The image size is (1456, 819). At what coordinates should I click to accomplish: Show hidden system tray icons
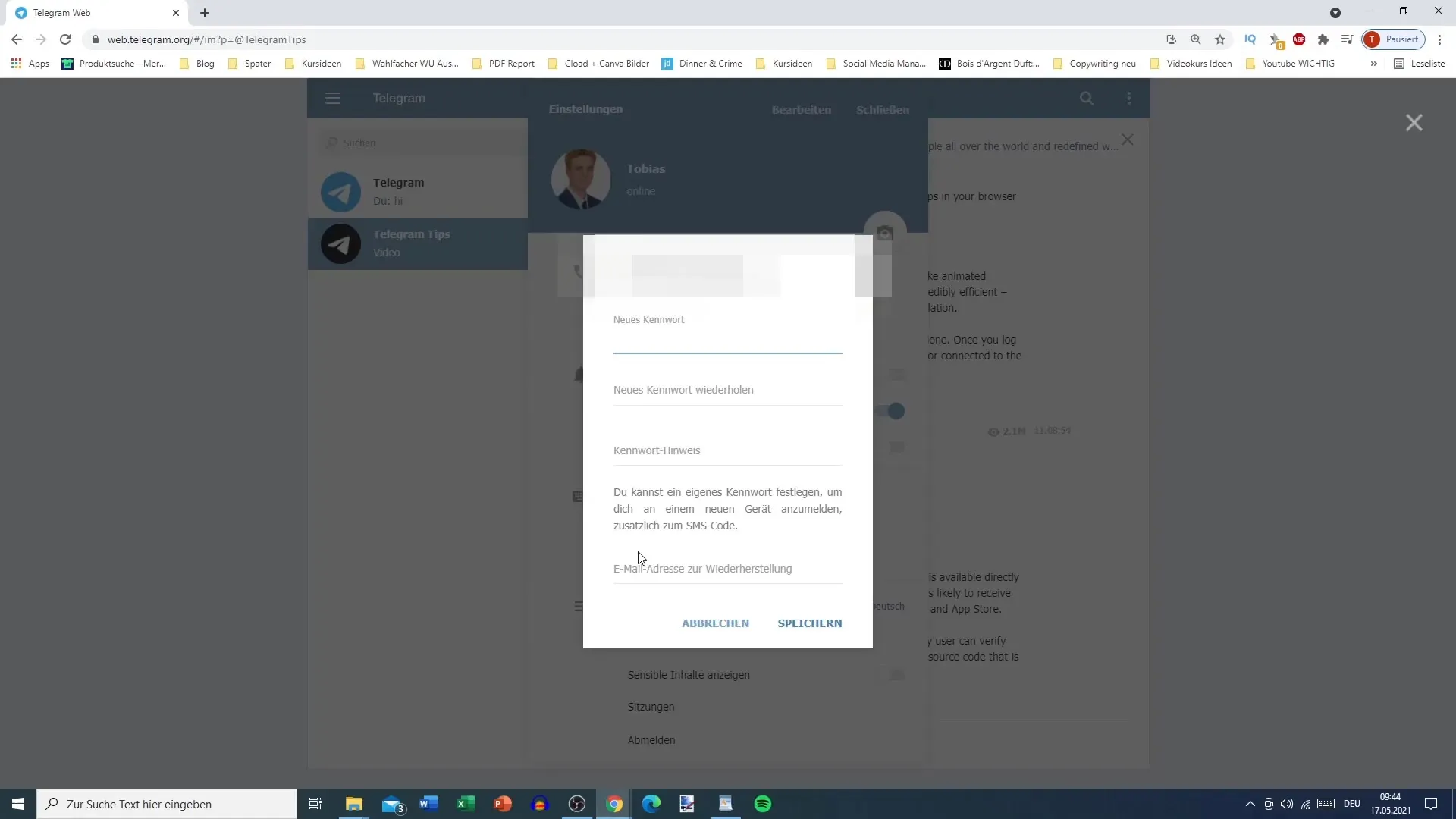tap(1250, 804)
